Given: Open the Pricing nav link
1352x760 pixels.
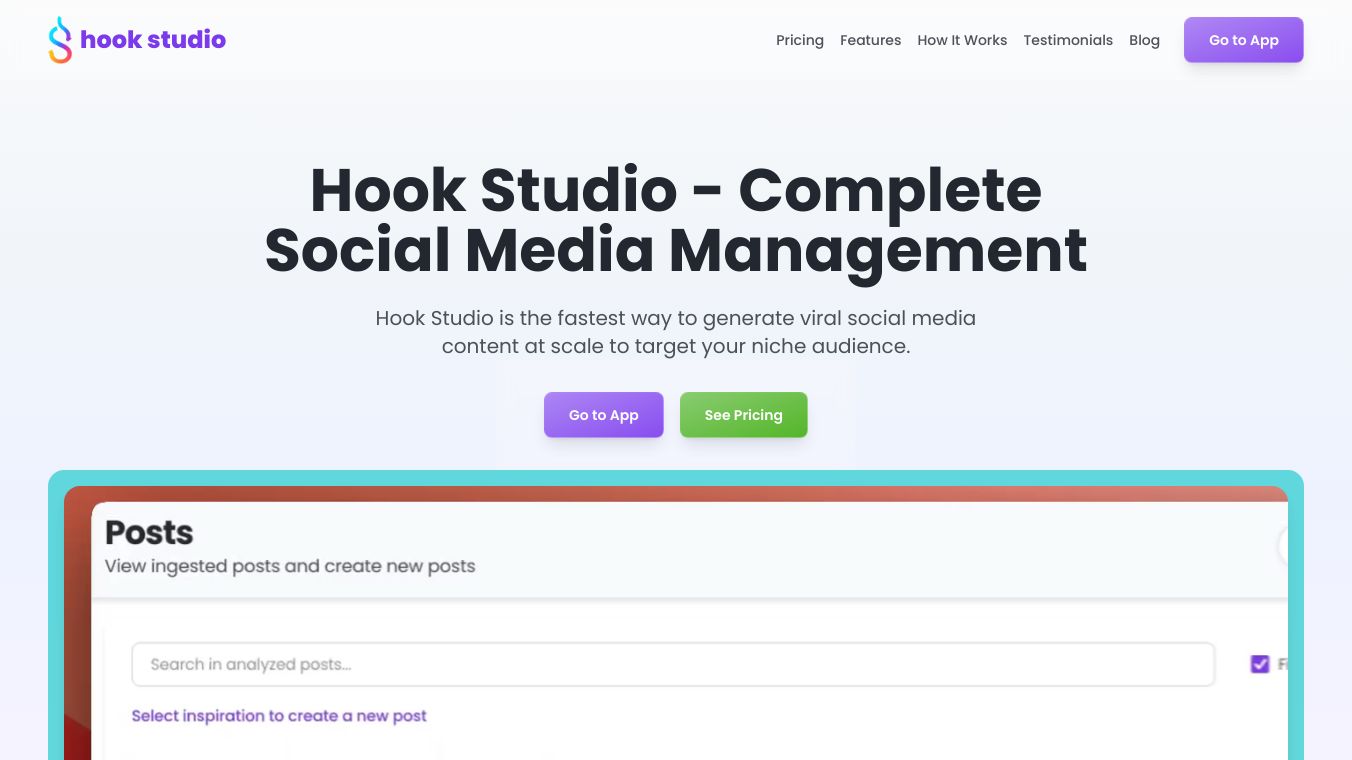Looking at the screenshot, I should (x=800, y=40).
